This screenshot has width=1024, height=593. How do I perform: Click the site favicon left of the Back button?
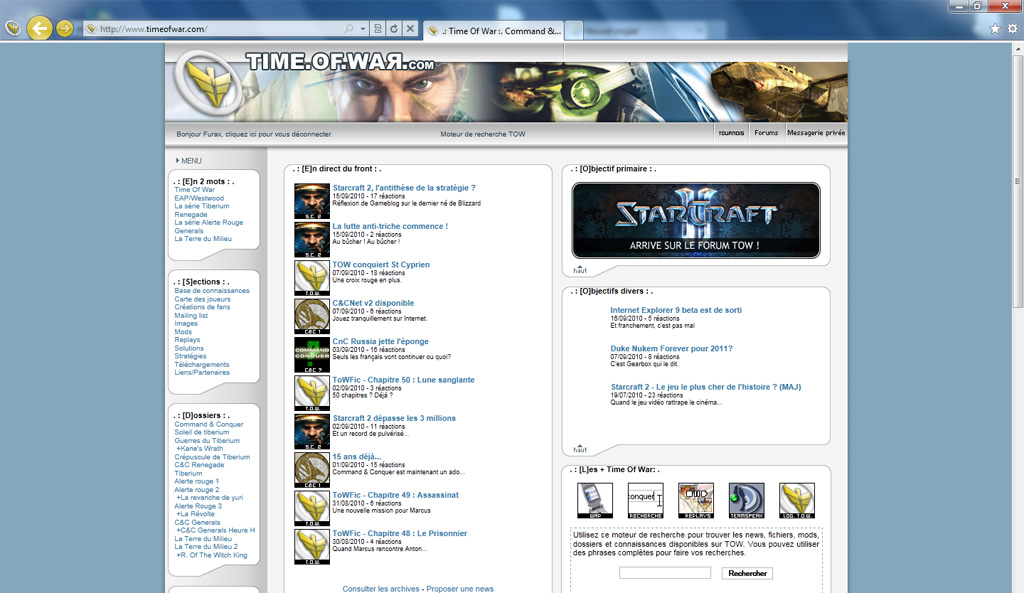point(12,28)
